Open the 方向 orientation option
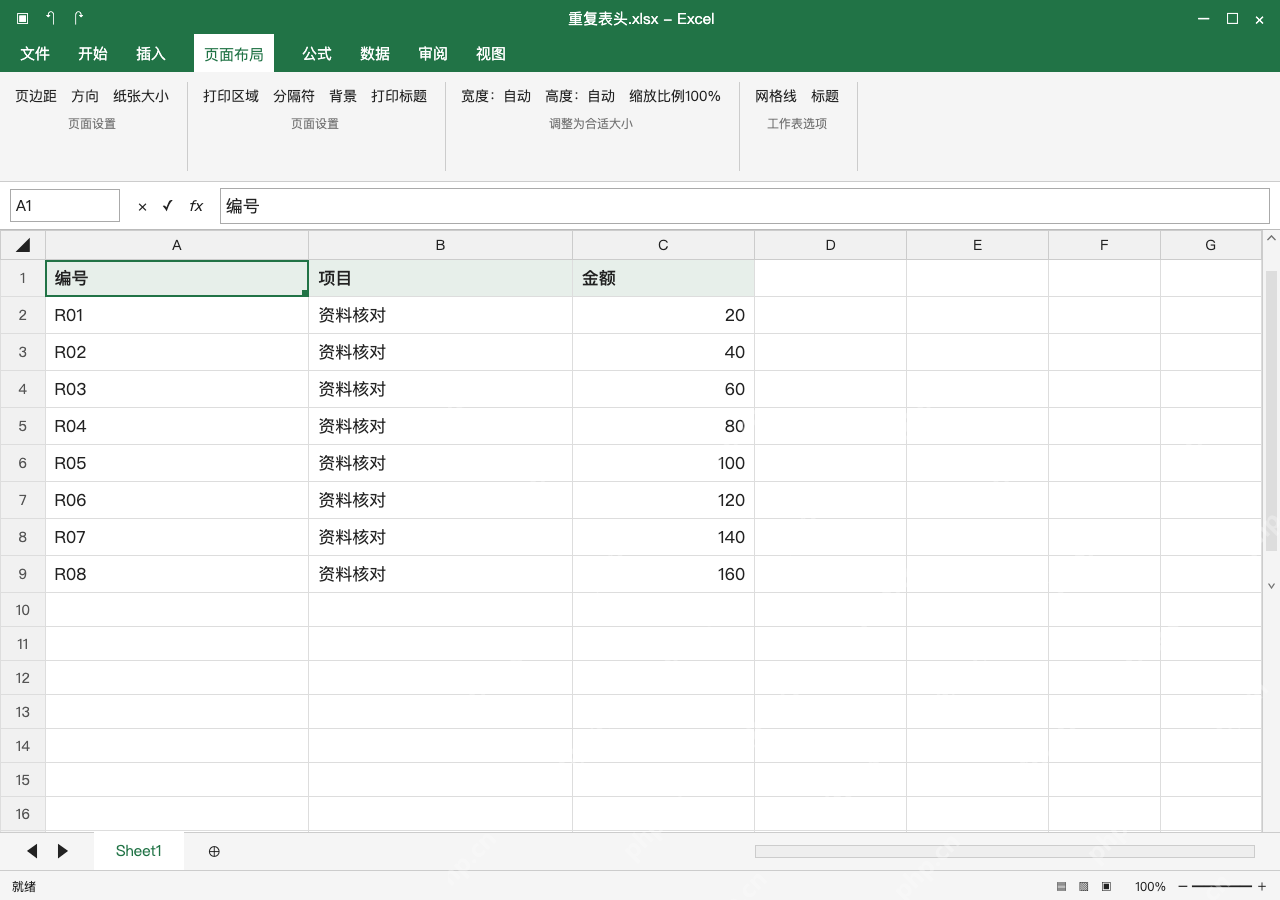 85,96
